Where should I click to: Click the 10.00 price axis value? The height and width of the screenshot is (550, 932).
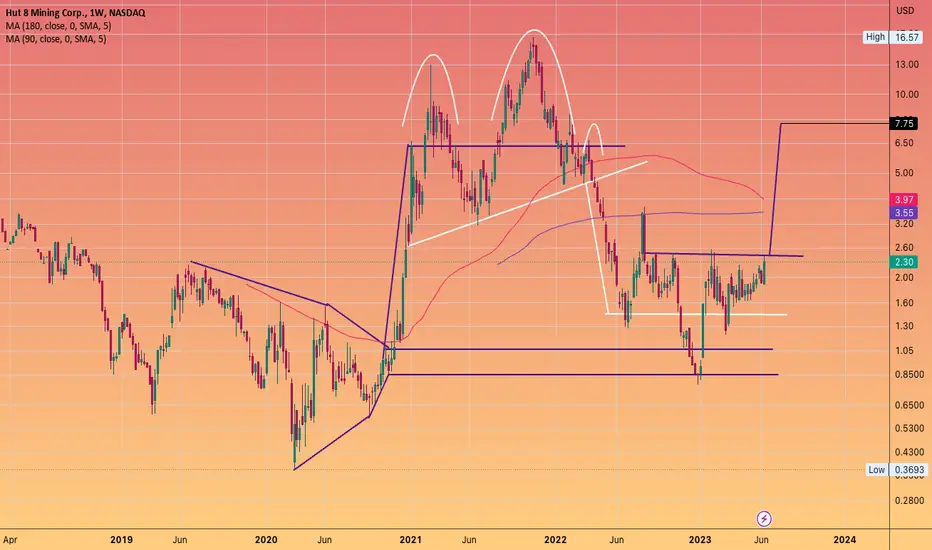point(907,95)
